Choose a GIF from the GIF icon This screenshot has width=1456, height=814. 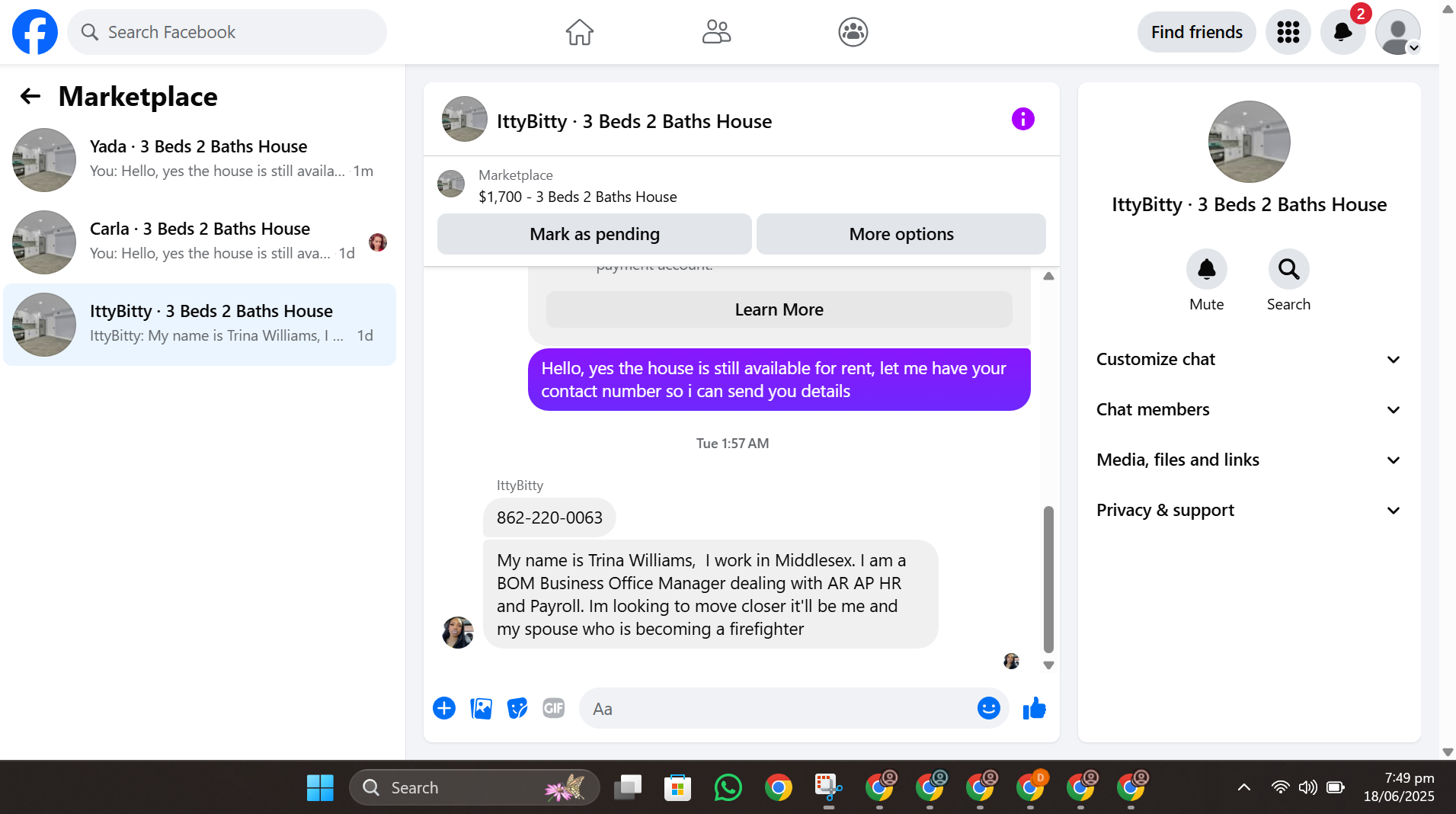554,708
